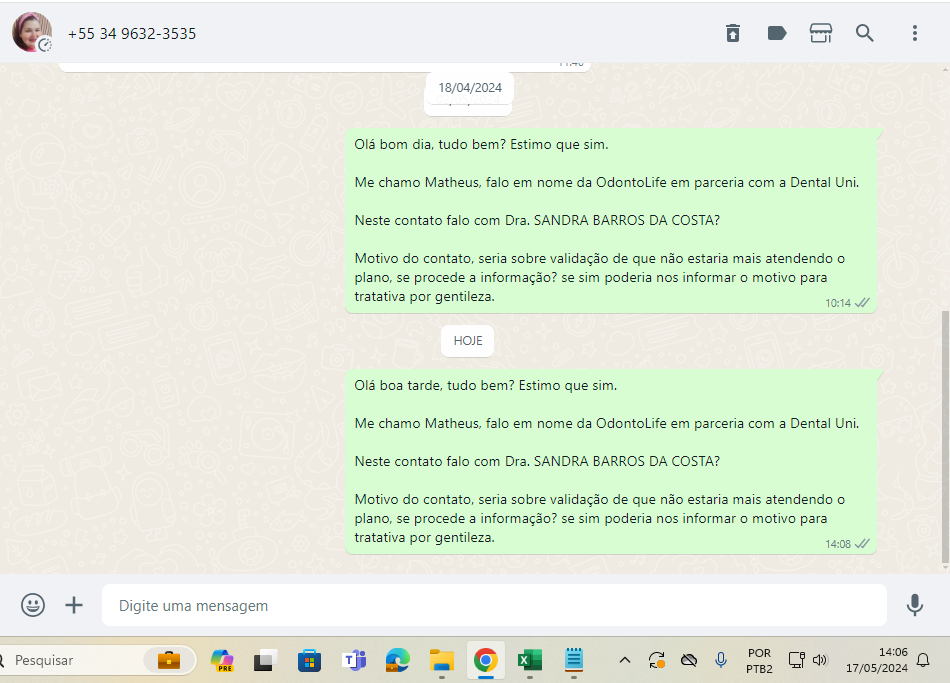This screenshot has height=683, width=950.
Task: Open clock showing 14:06 17/05/2024
Action: (877, 660)
